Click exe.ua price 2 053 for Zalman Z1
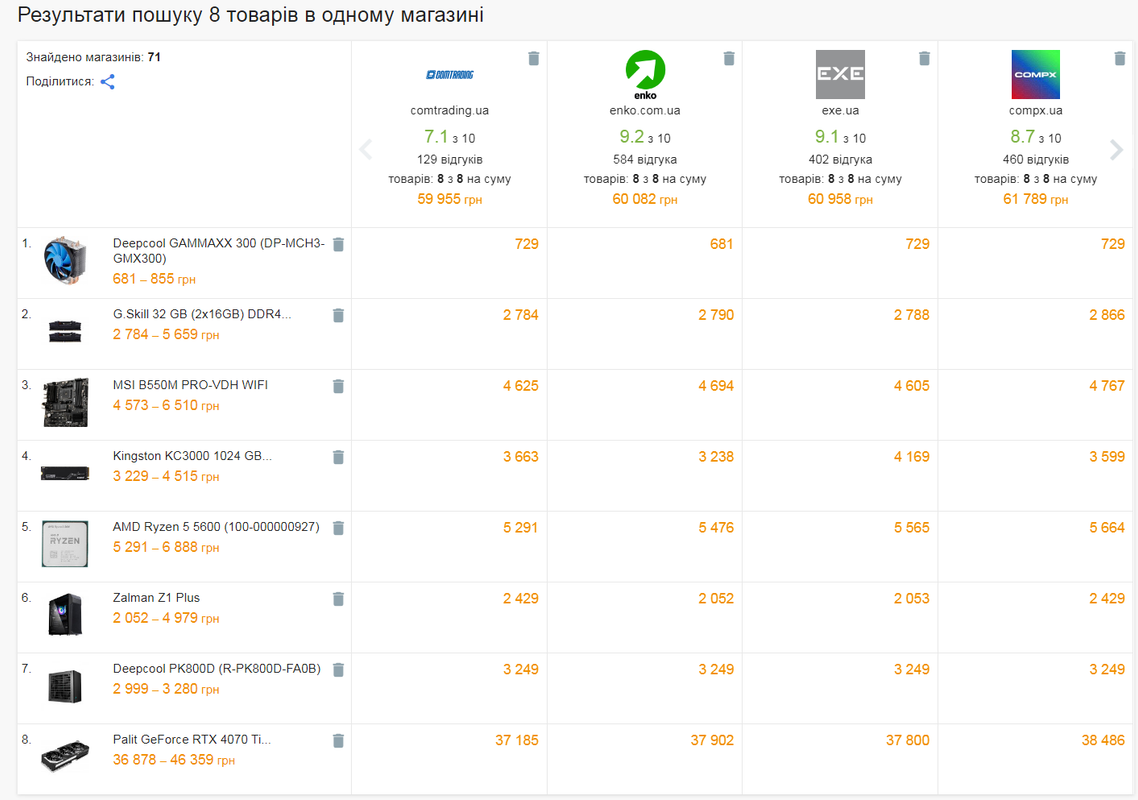This screenshot has width=1138, height=800. (912, 598)
